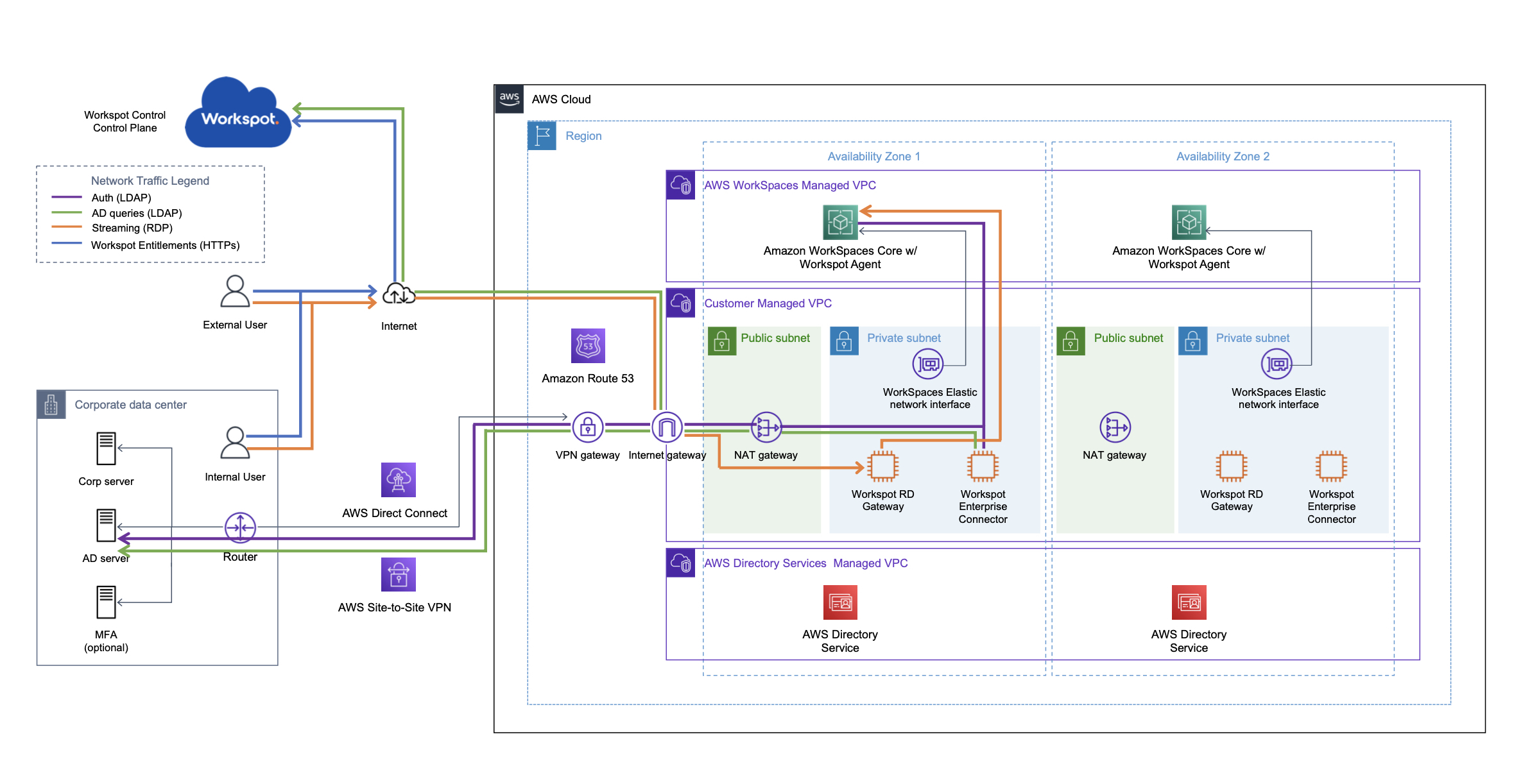
Task: Select the 'Availability Zone 1' label
Action: click(x=873, y=157)
